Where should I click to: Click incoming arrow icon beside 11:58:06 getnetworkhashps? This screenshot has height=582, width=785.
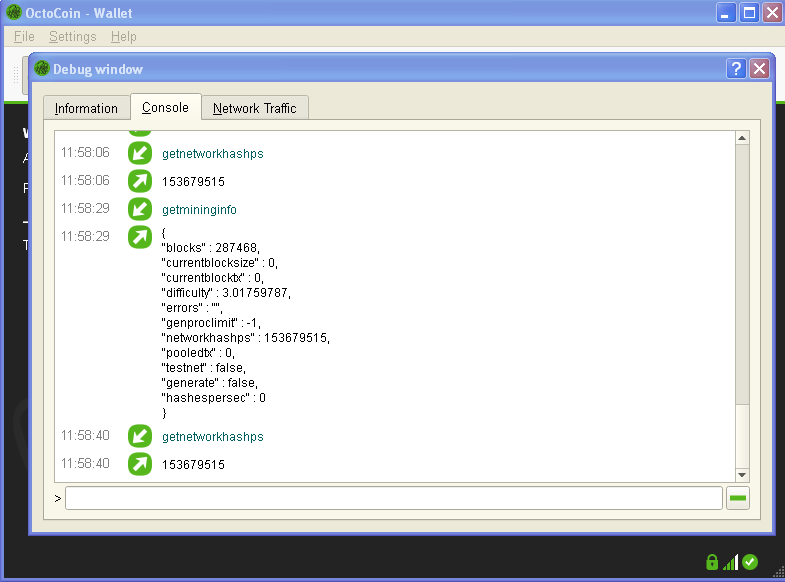(140, 153)
